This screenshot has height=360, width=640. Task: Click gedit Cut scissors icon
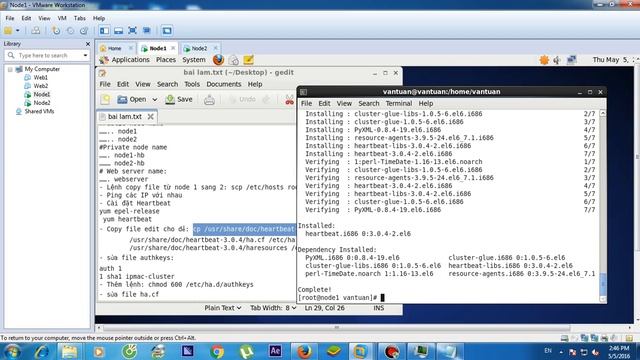pyautogui.click(x=289, y=100)
